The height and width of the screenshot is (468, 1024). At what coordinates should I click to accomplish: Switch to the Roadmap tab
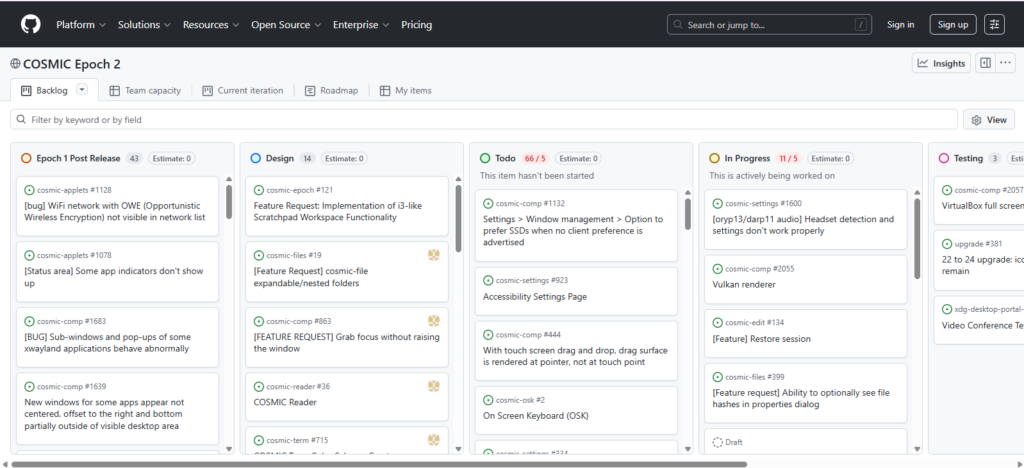coord(332,91)
